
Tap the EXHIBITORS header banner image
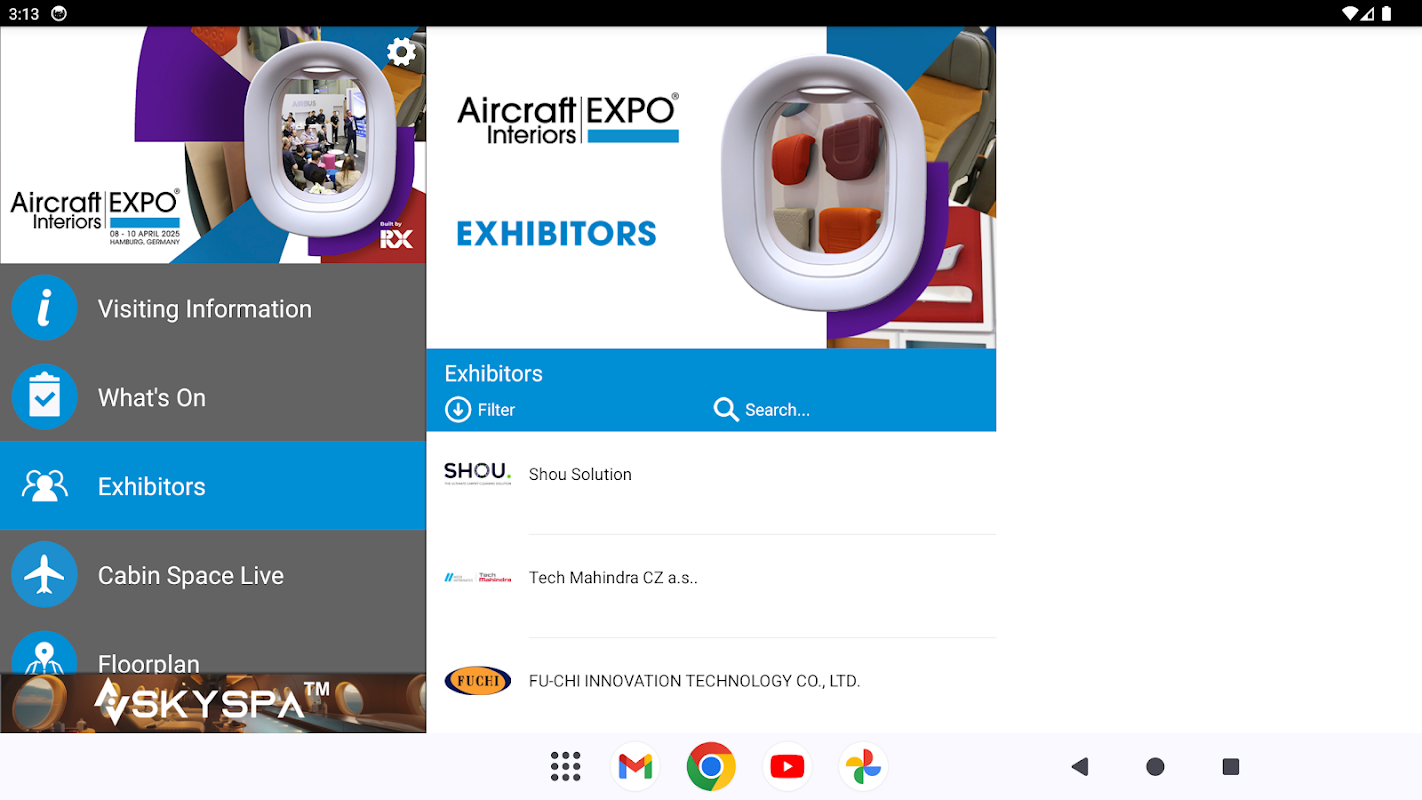pos(711,188)
